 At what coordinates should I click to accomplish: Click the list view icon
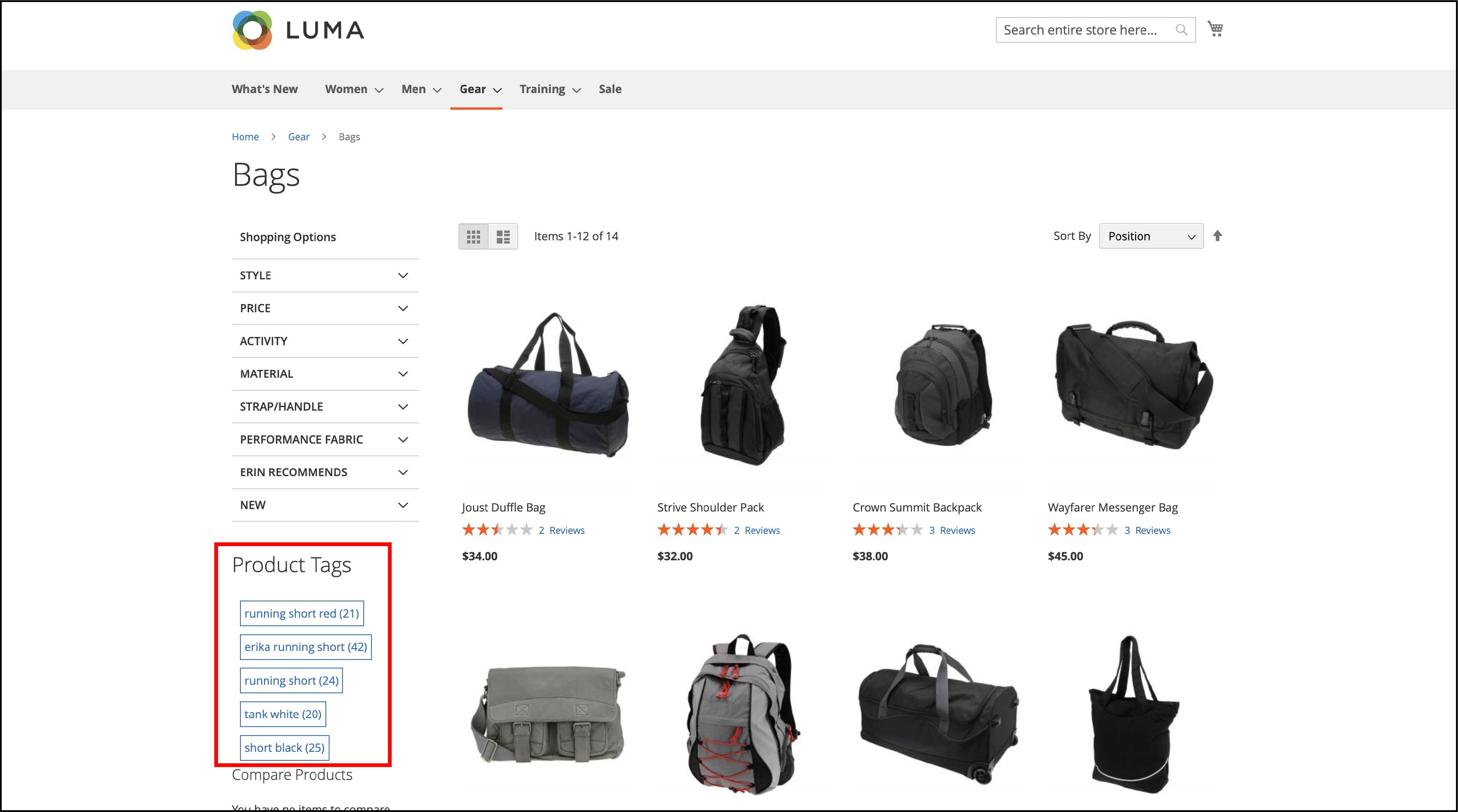(503, 236)
